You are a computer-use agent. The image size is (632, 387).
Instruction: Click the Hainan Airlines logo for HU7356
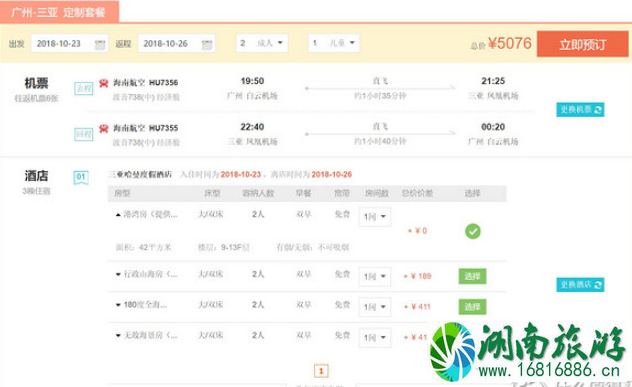pos(104,83)
